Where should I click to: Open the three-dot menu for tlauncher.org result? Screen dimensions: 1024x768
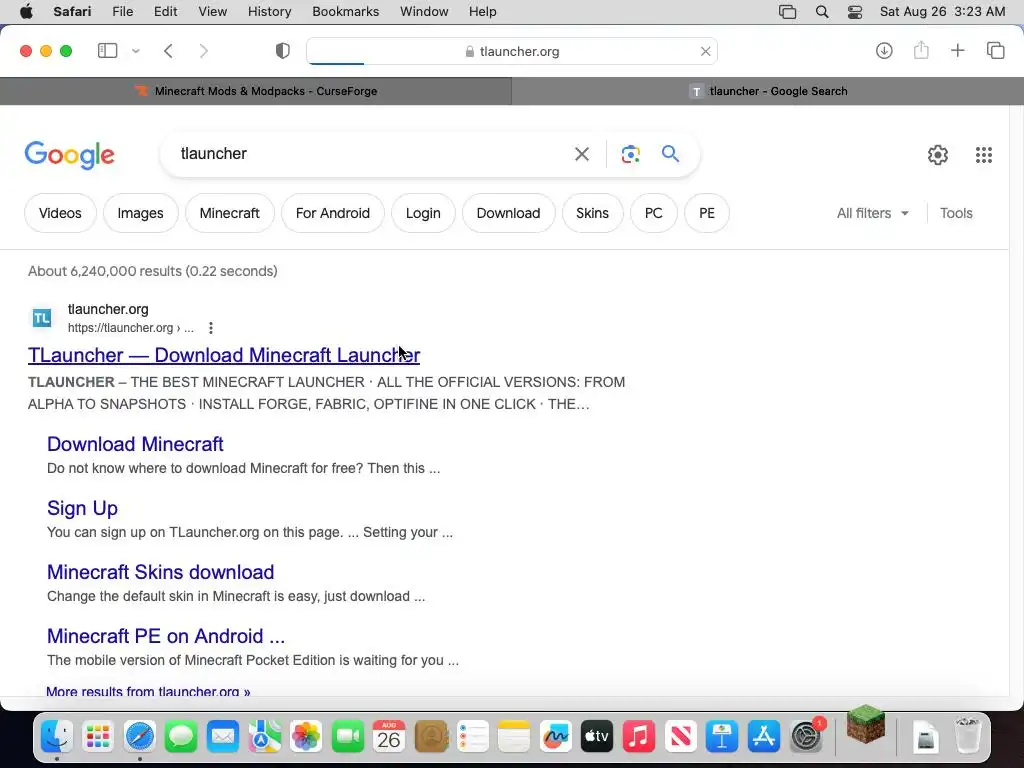click(x=210, y=328)
